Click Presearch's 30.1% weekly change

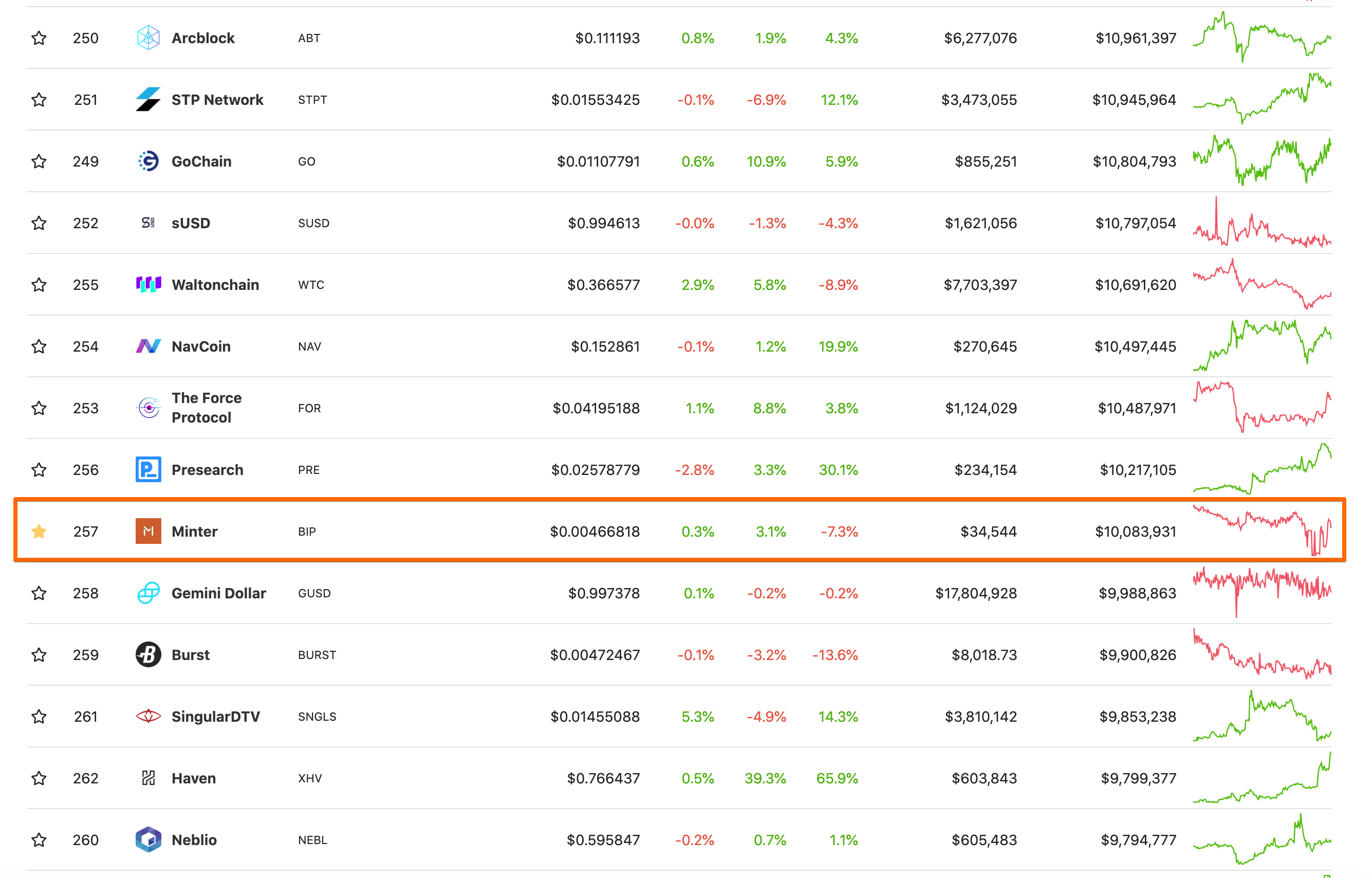pos(838,470)
